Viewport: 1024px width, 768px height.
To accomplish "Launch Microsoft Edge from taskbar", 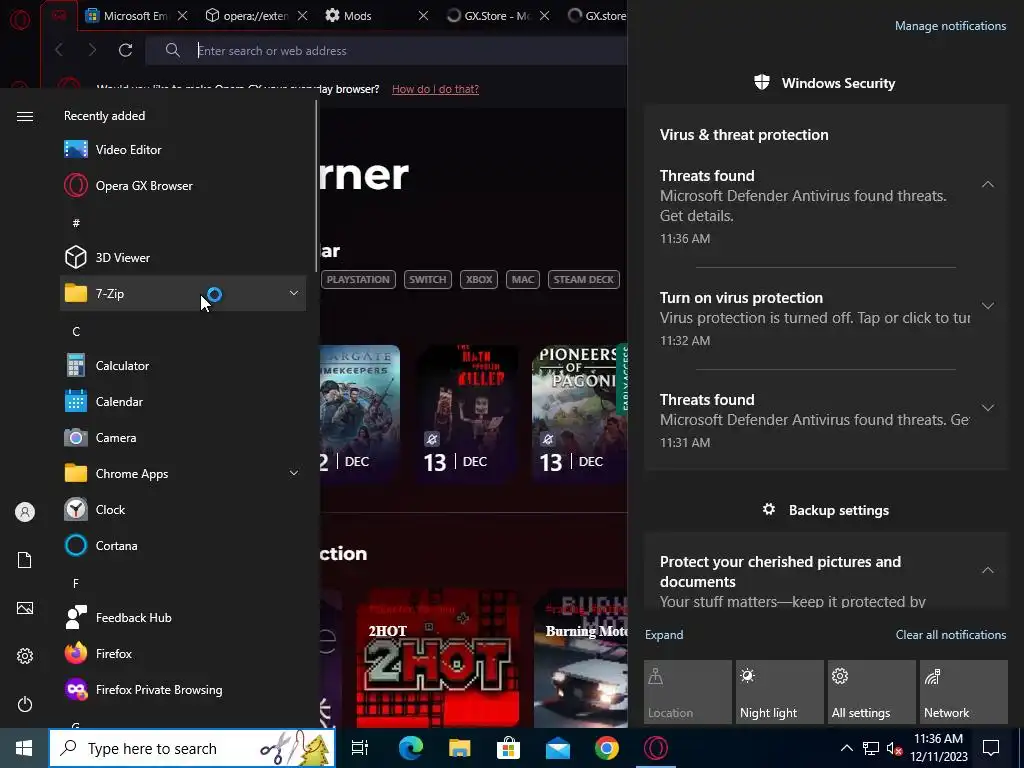I will tap(411, 748).
